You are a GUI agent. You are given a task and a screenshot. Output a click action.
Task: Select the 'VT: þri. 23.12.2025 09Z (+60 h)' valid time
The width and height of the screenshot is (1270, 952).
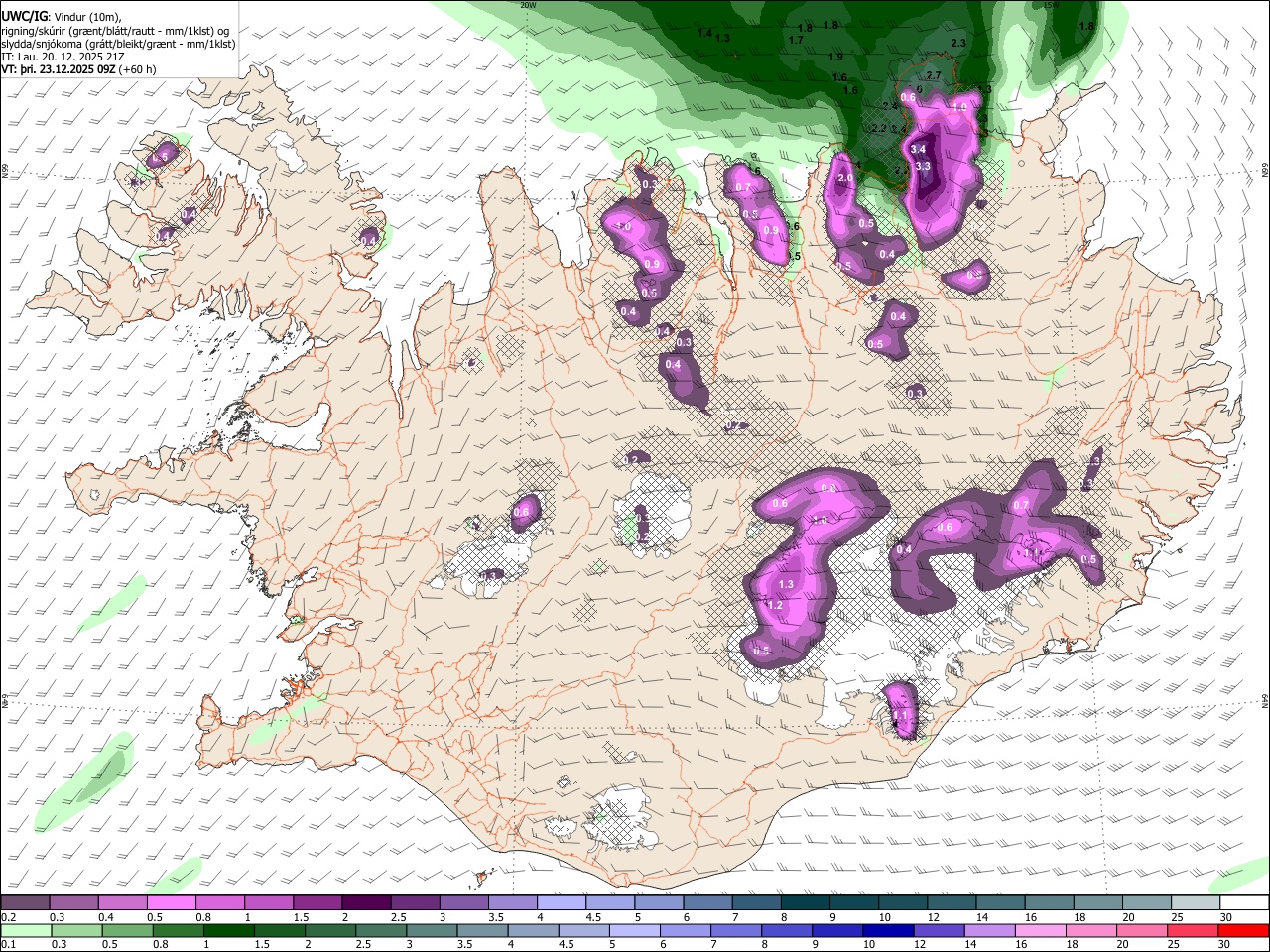[78, 69]
